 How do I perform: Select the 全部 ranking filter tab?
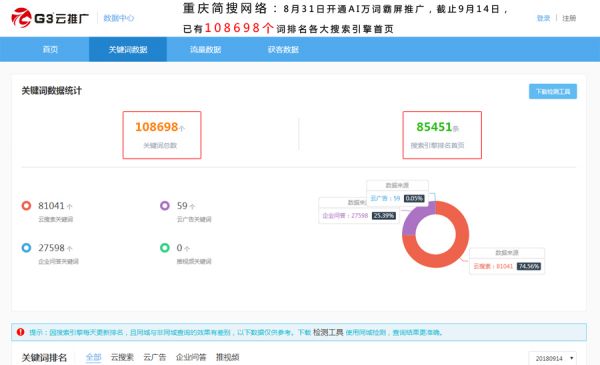pyautogui.click(x=93, y=357)
